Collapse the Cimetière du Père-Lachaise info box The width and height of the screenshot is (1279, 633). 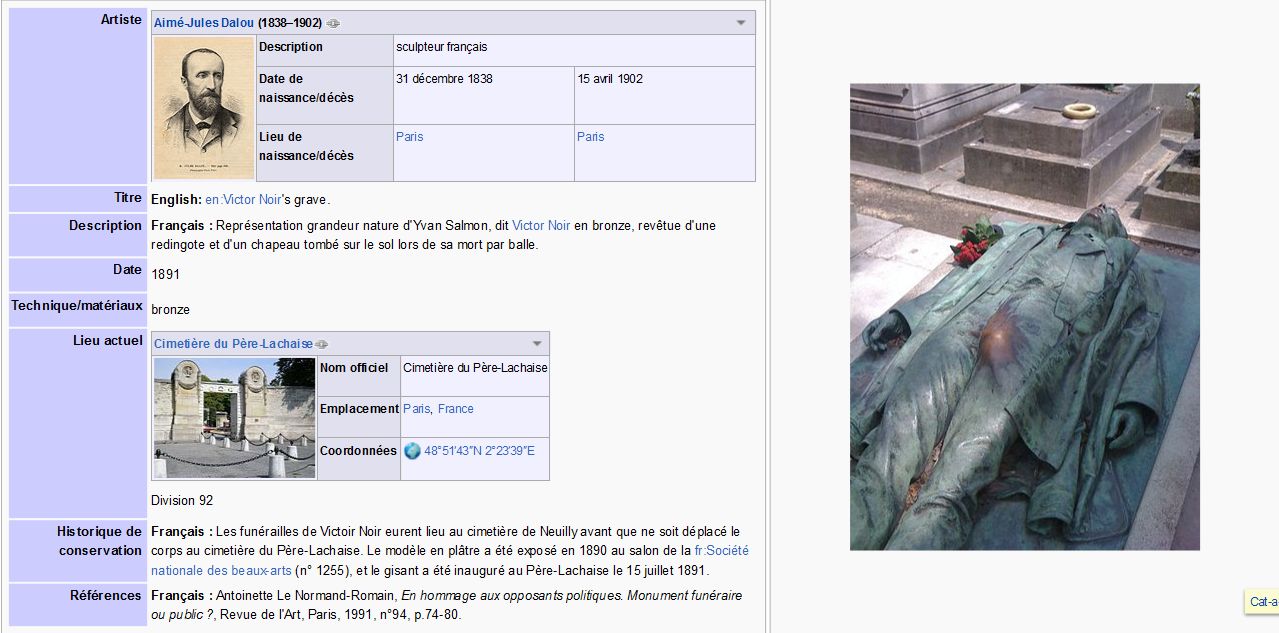coord(537,344)
